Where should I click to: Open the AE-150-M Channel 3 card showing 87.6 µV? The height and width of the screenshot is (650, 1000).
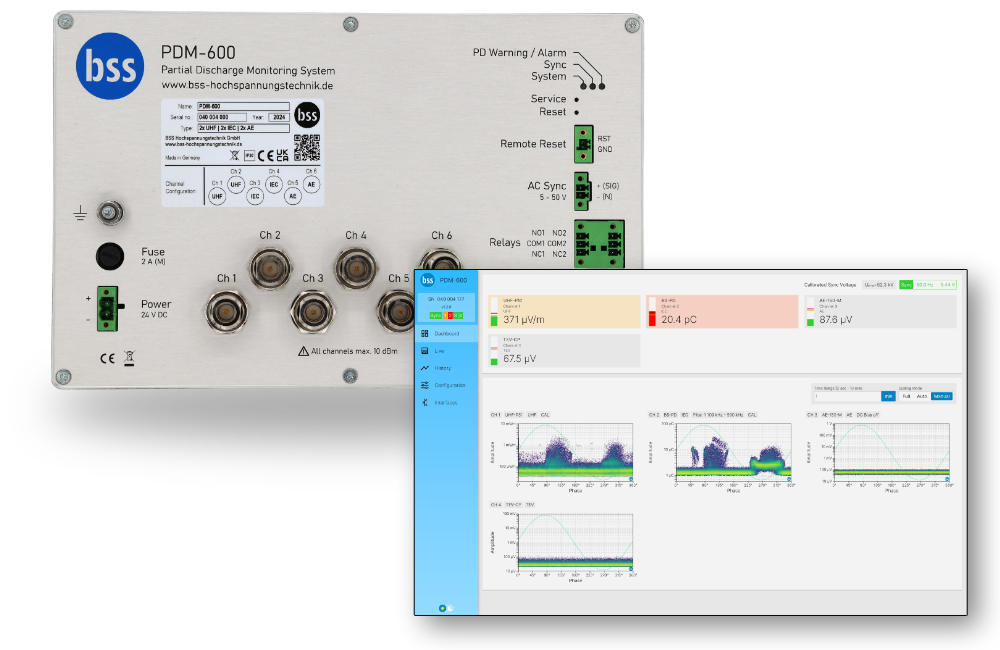880,311
